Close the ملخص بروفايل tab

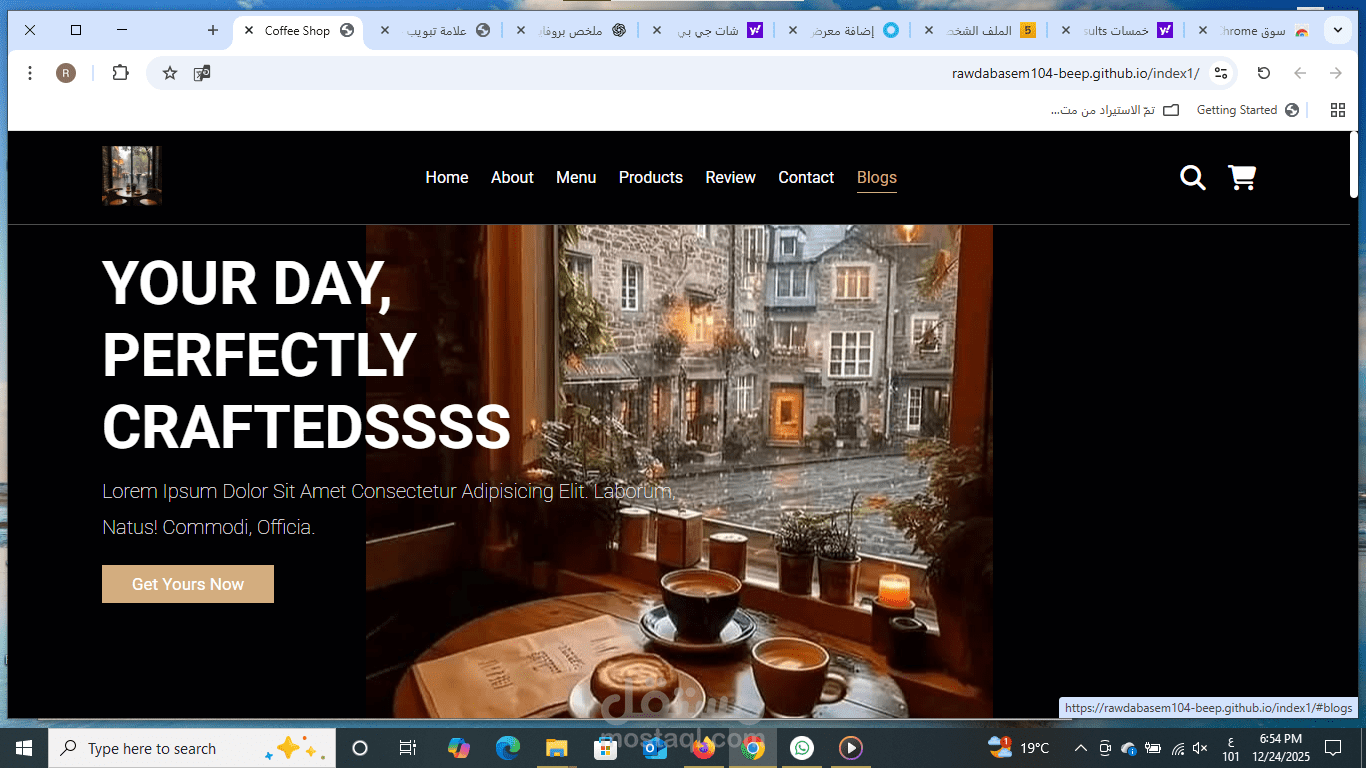(x=521, y=31)
